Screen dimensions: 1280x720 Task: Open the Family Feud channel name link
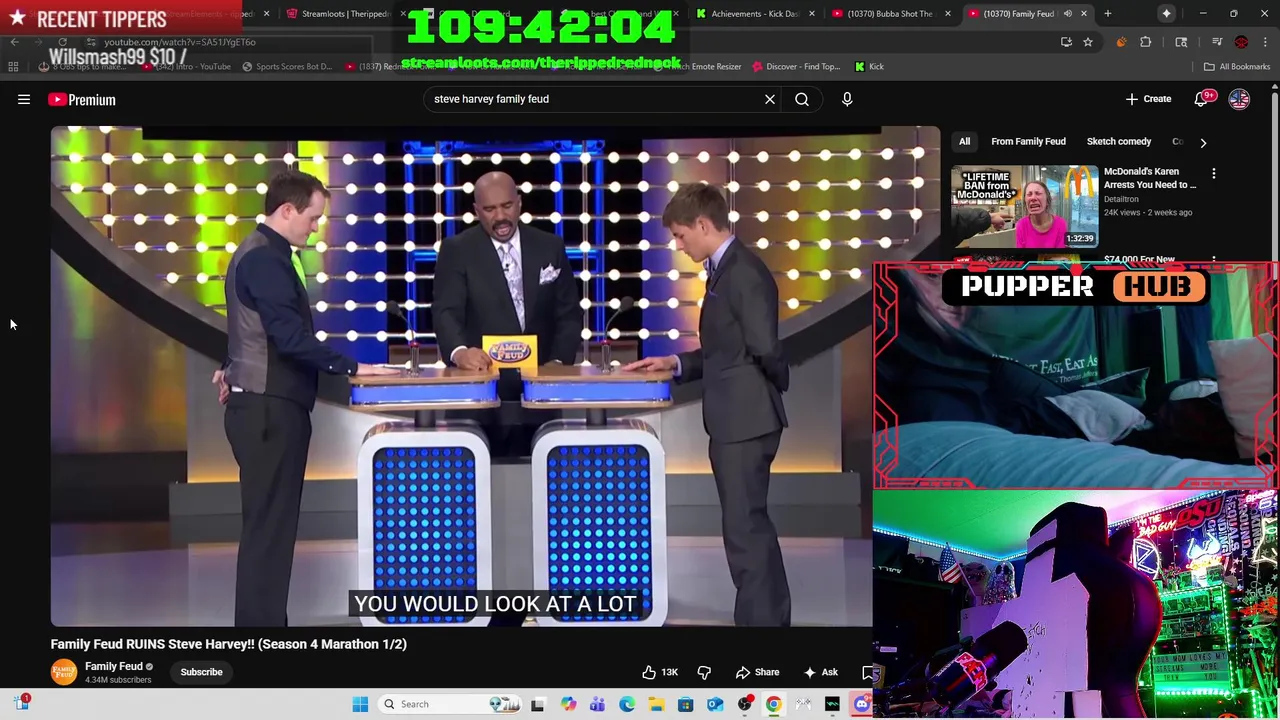(x=114, y=666)
